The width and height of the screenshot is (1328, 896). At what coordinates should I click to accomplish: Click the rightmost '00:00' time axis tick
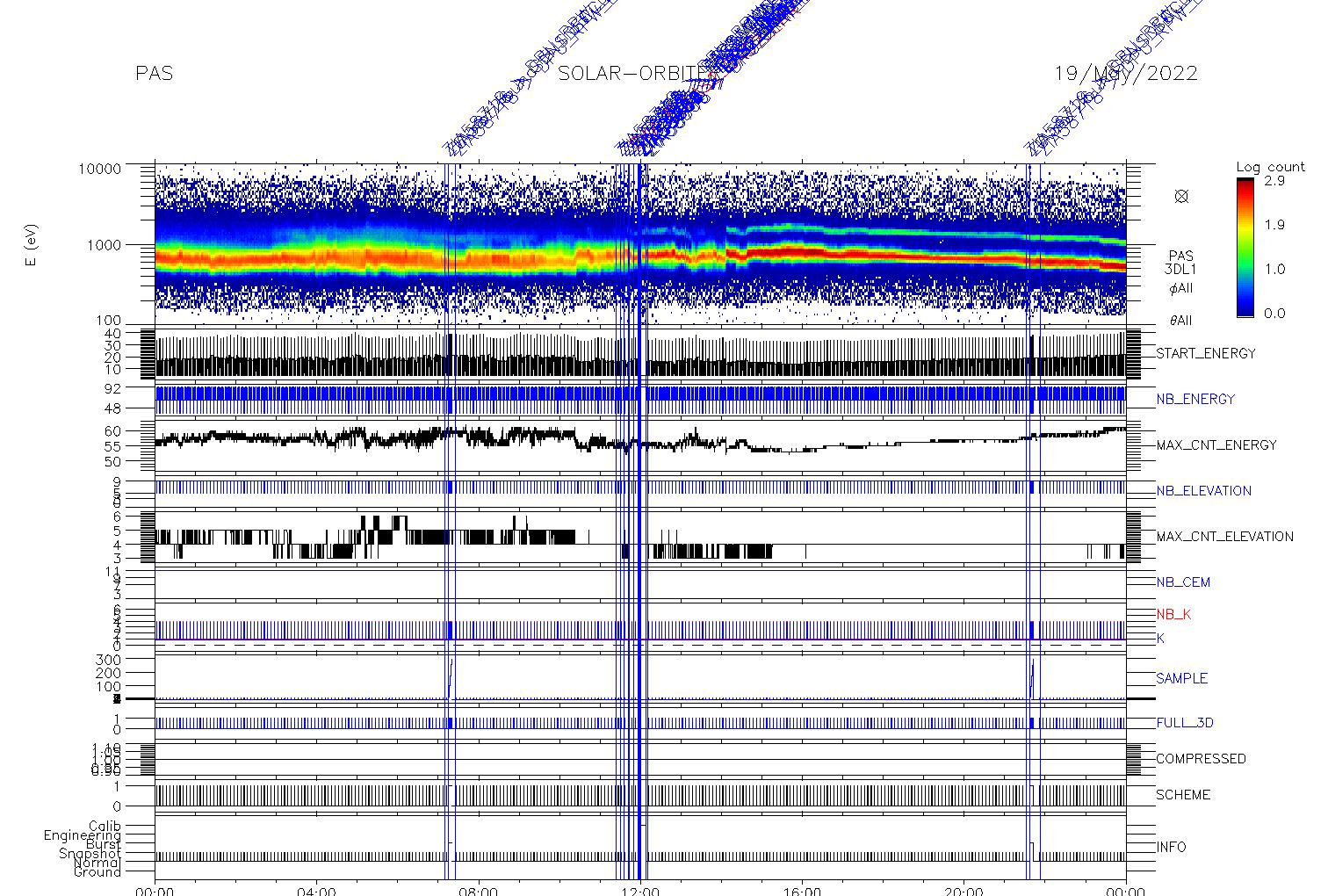click(x=1126, y=891)
